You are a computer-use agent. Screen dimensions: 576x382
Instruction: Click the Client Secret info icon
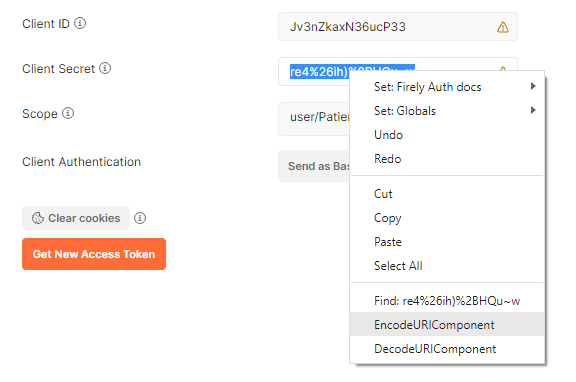click(x=105, y=68)
